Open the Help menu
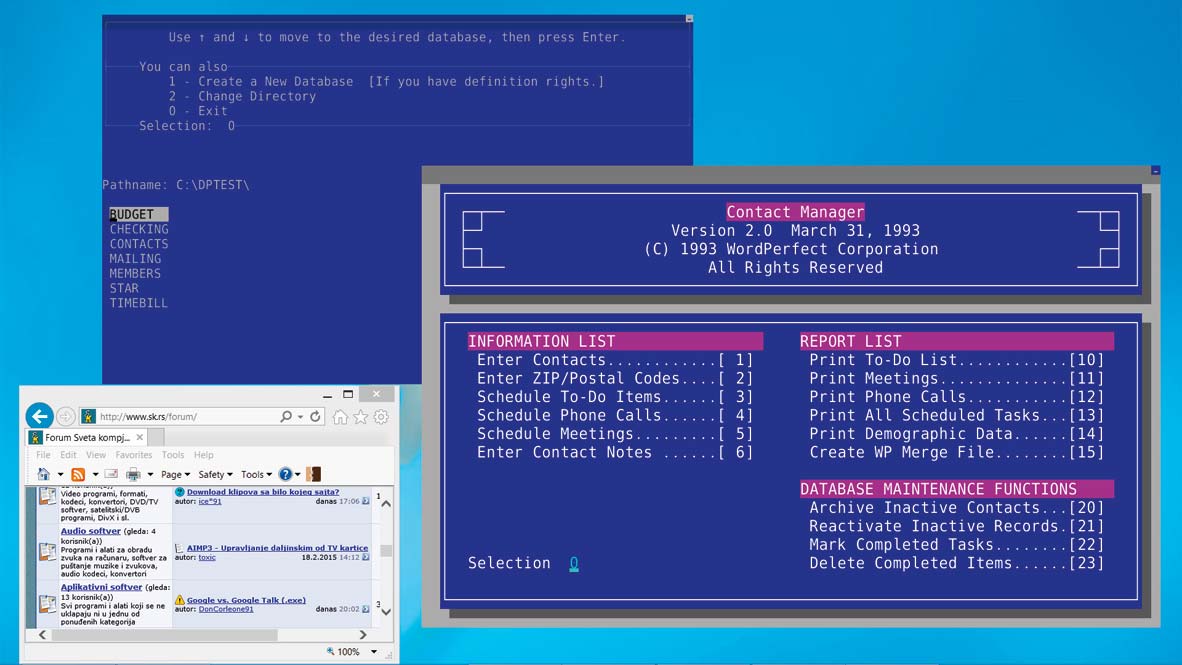1182x665 pixels. tap(204, 455)
